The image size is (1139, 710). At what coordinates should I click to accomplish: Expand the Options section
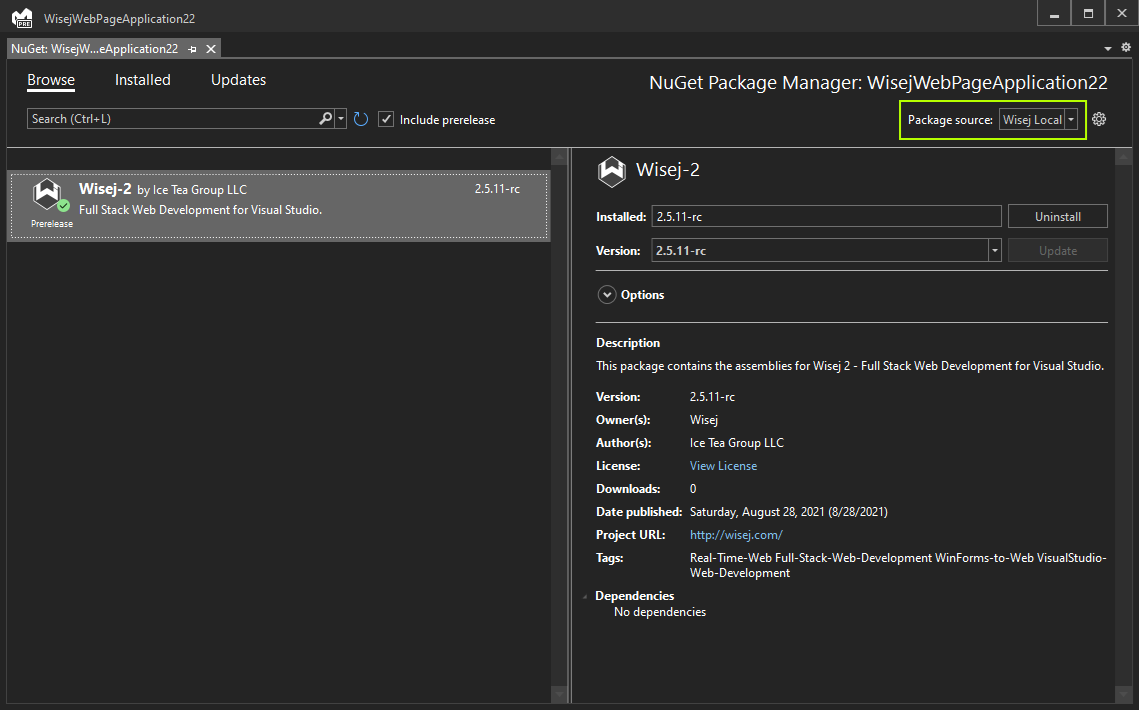[x=607, y=295]
